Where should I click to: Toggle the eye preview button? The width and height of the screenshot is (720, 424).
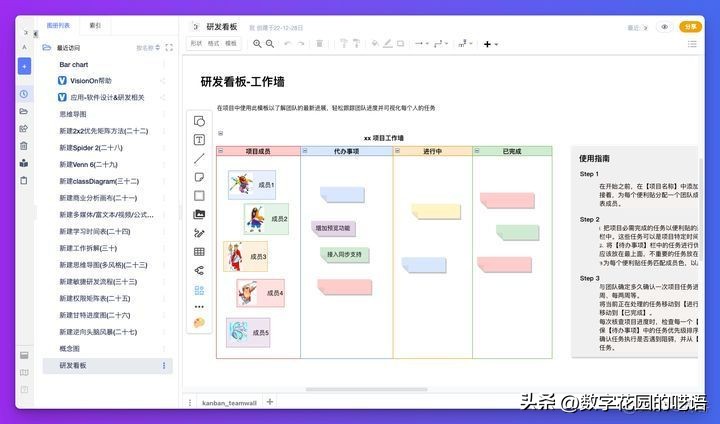tap(664, 27)
